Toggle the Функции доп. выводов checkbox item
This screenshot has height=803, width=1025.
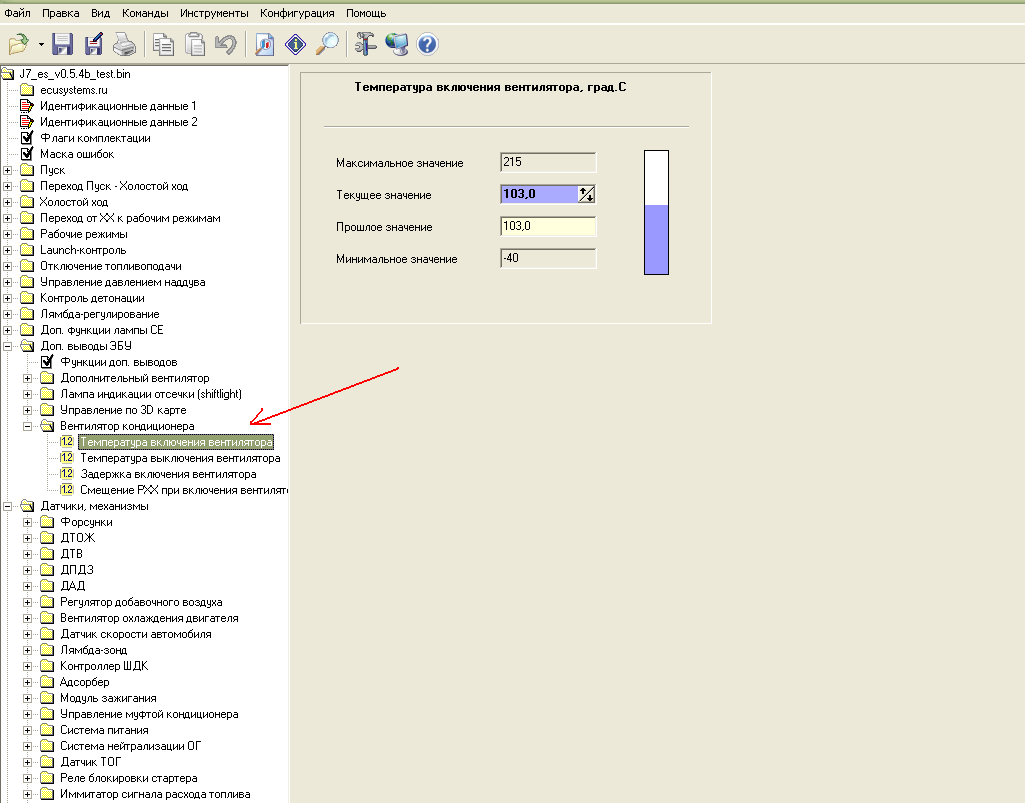(x=47, y=362)
